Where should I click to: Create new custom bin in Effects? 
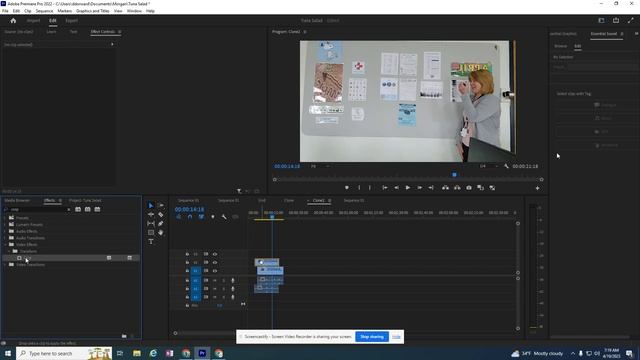coord(124,336)
